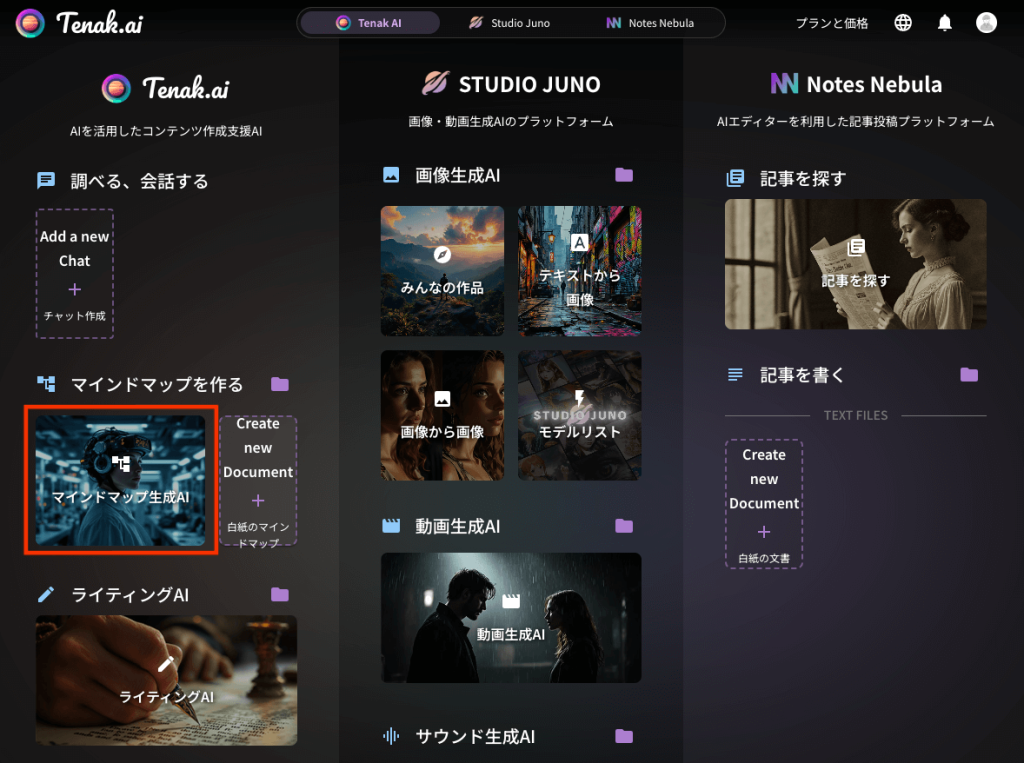The width and height of the screenshot is (1024, 763).
Task: Create a new chat with Add a new Chat
Action: [x=74, y=274]
